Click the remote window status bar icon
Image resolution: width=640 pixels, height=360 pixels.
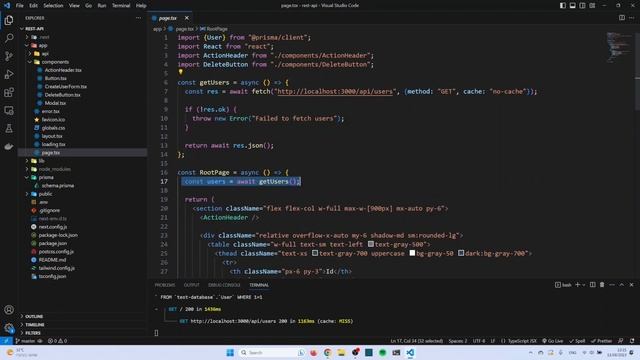[x=6, y=341]
